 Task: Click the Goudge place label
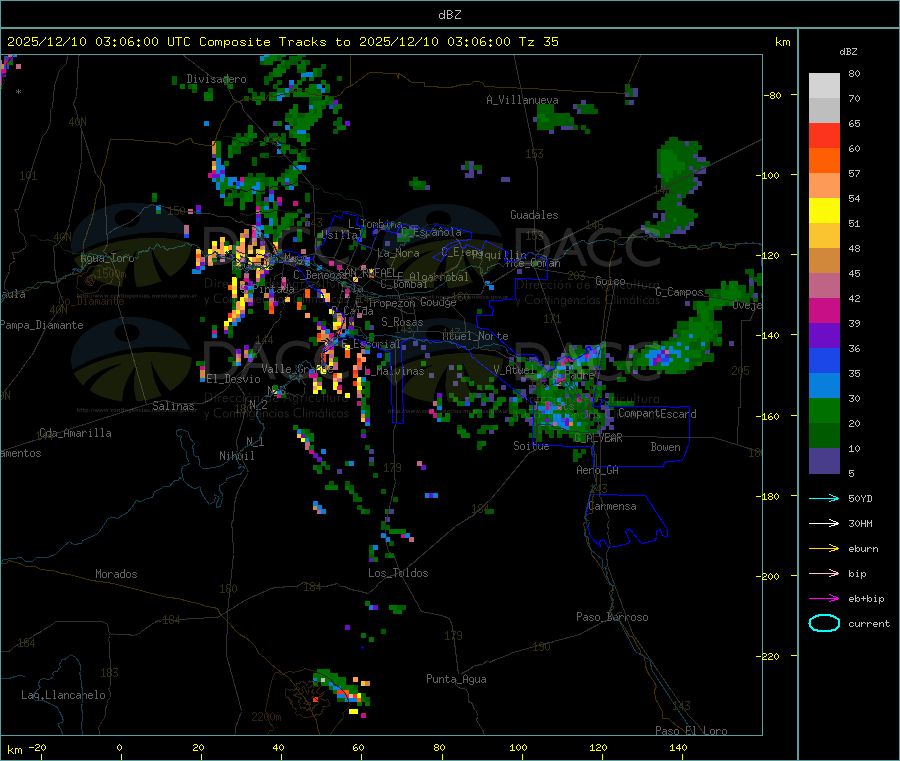439,302
